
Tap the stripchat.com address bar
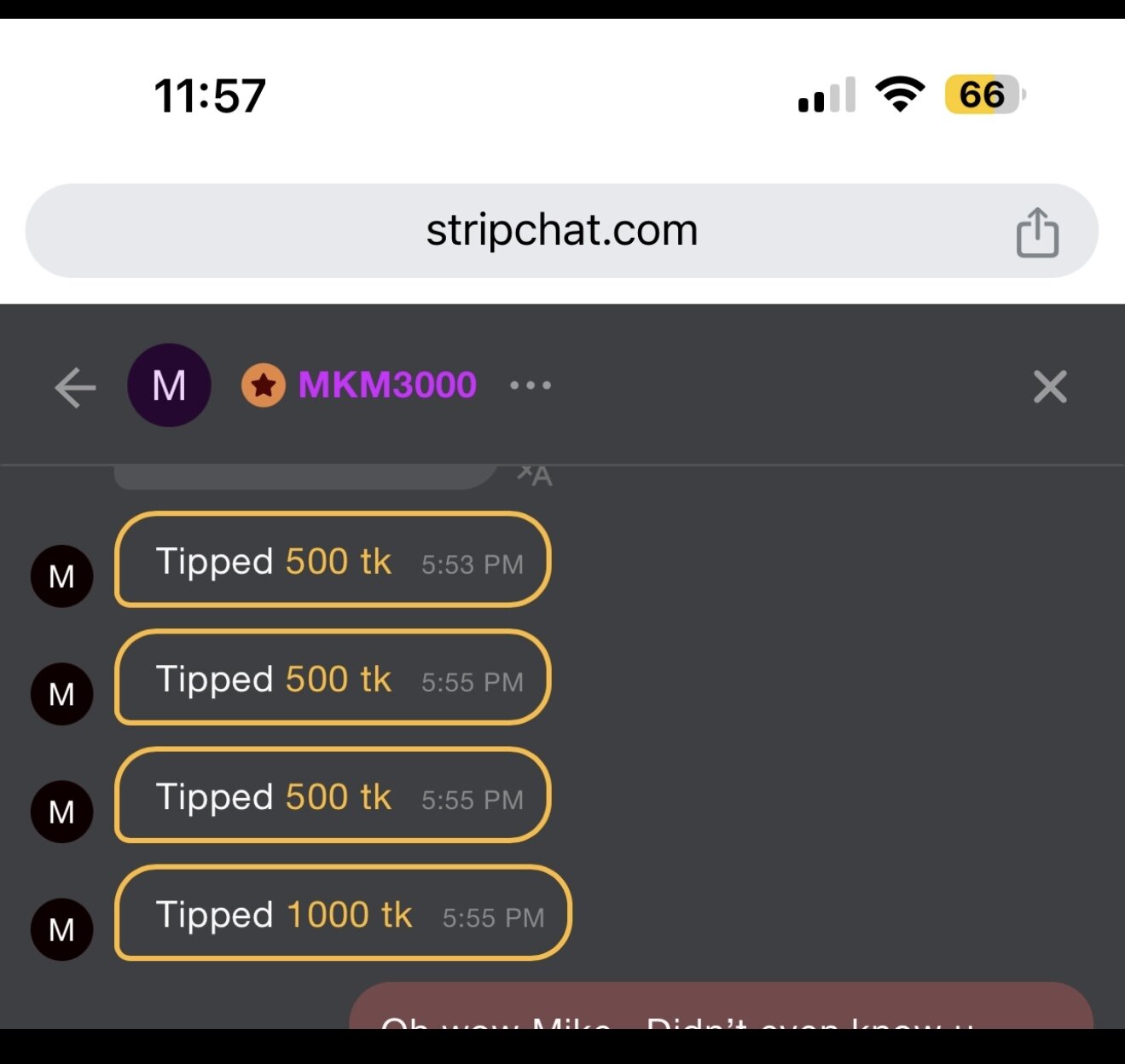click(562, 231)
